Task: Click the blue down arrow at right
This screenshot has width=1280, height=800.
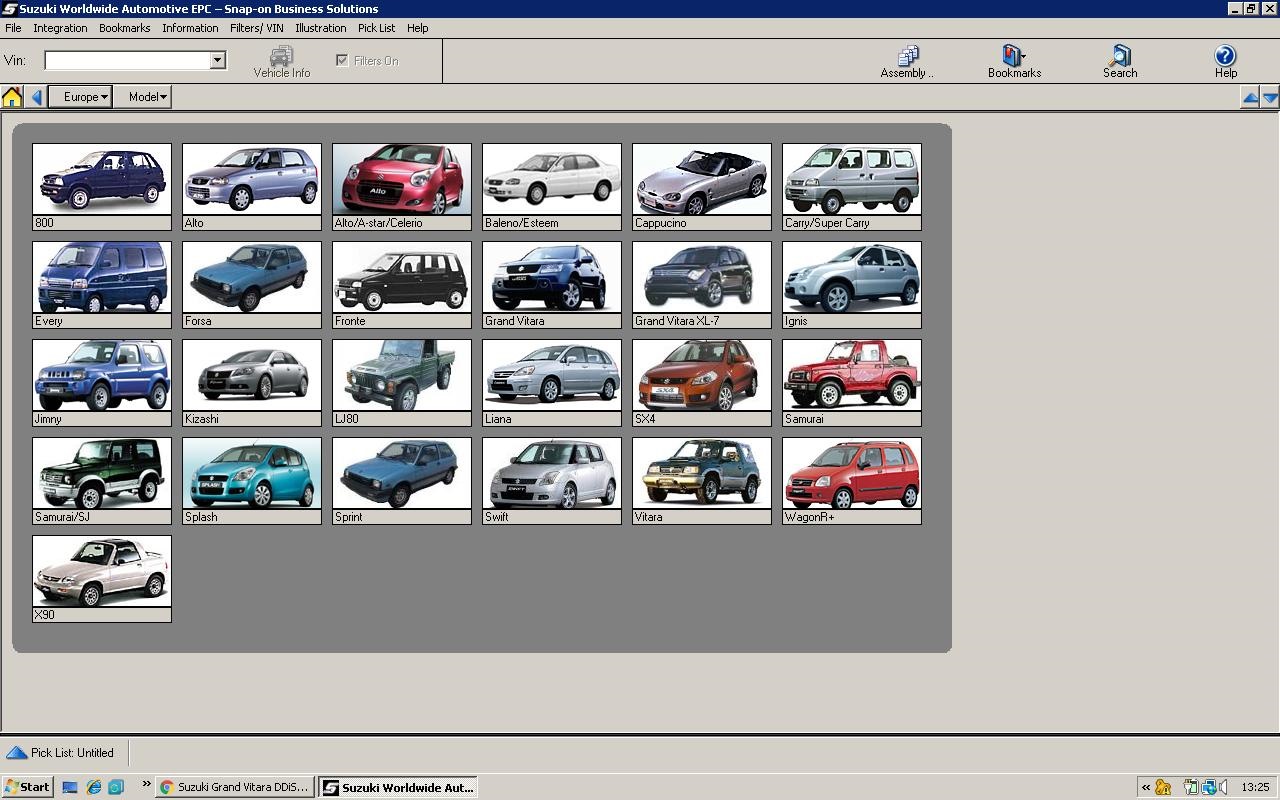Action: pos(1270,97)
